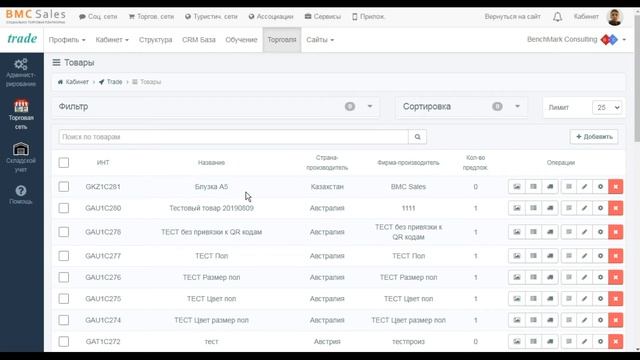Toggle the Товары hamburger menu icon

tap(56, 62)
